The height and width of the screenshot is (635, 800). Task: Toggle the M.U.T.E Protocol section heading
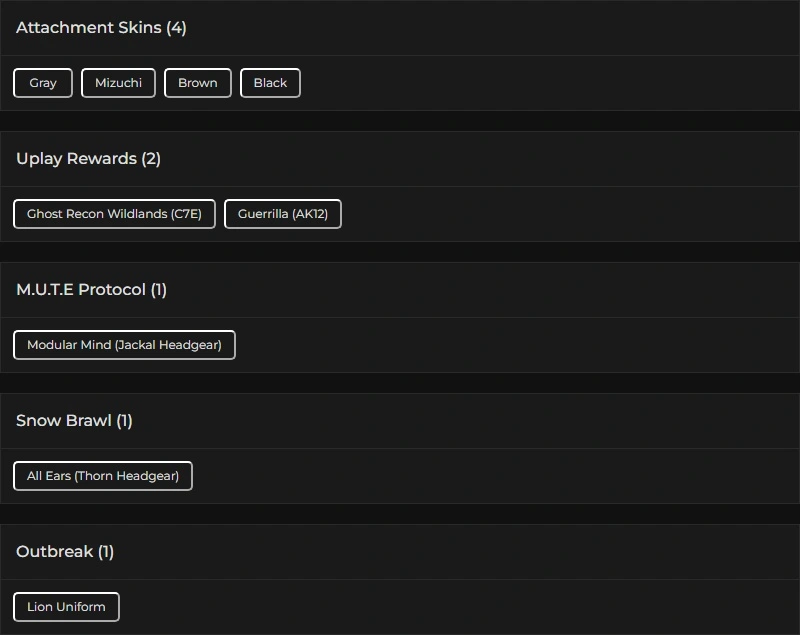(x=81, y=290)
